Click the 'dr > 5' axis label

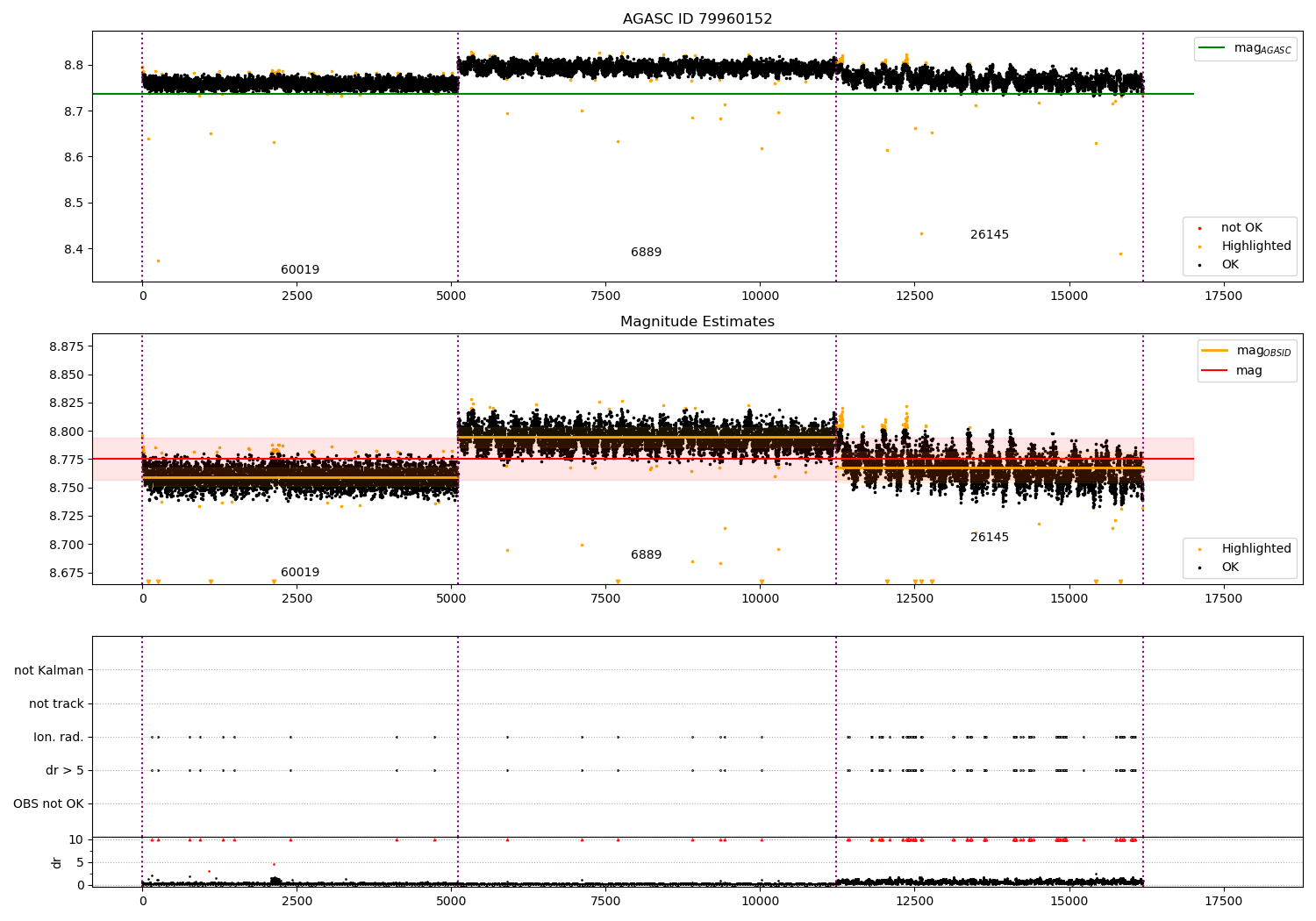click(65, 771)
